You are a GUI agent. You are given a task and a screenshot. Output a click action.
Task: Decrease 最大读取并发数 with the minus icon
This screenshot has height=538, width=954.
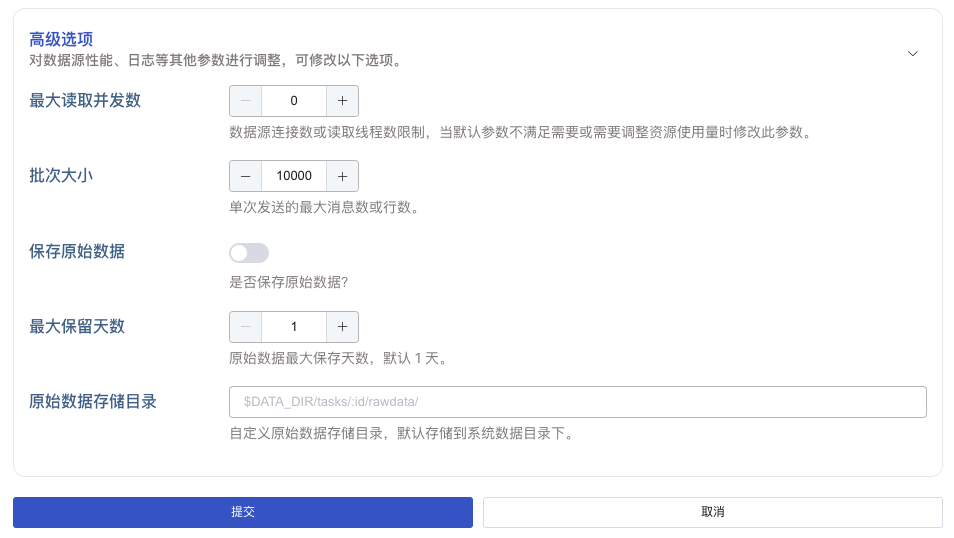tap(246, 101)
